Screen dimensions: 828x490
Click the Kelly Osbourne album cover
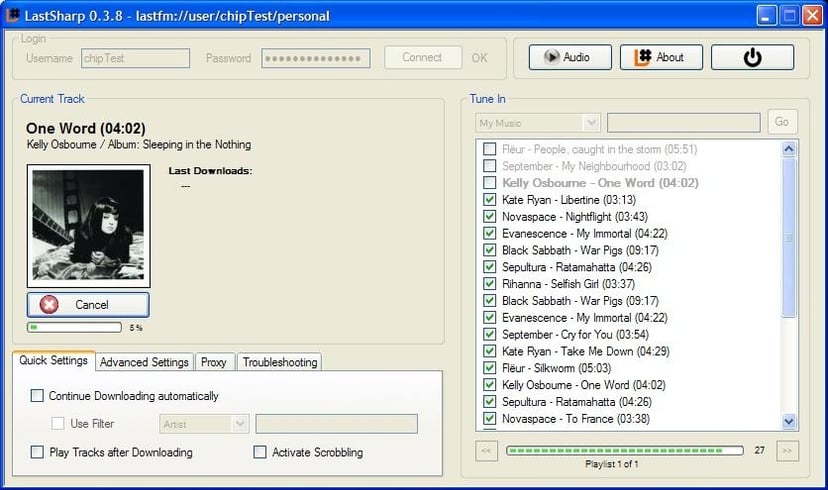pyautogui.click(x=88, y=227)
